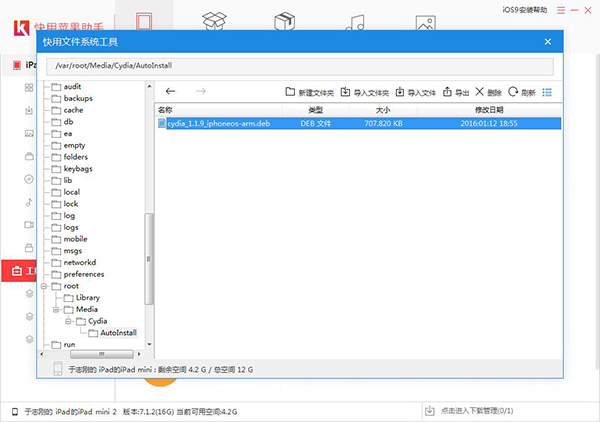The height and width of the screenshot is (422, 600).
Task: Select cydia_1.1.9_iphoneos-arm.deb file
Action: pos(359,123)
